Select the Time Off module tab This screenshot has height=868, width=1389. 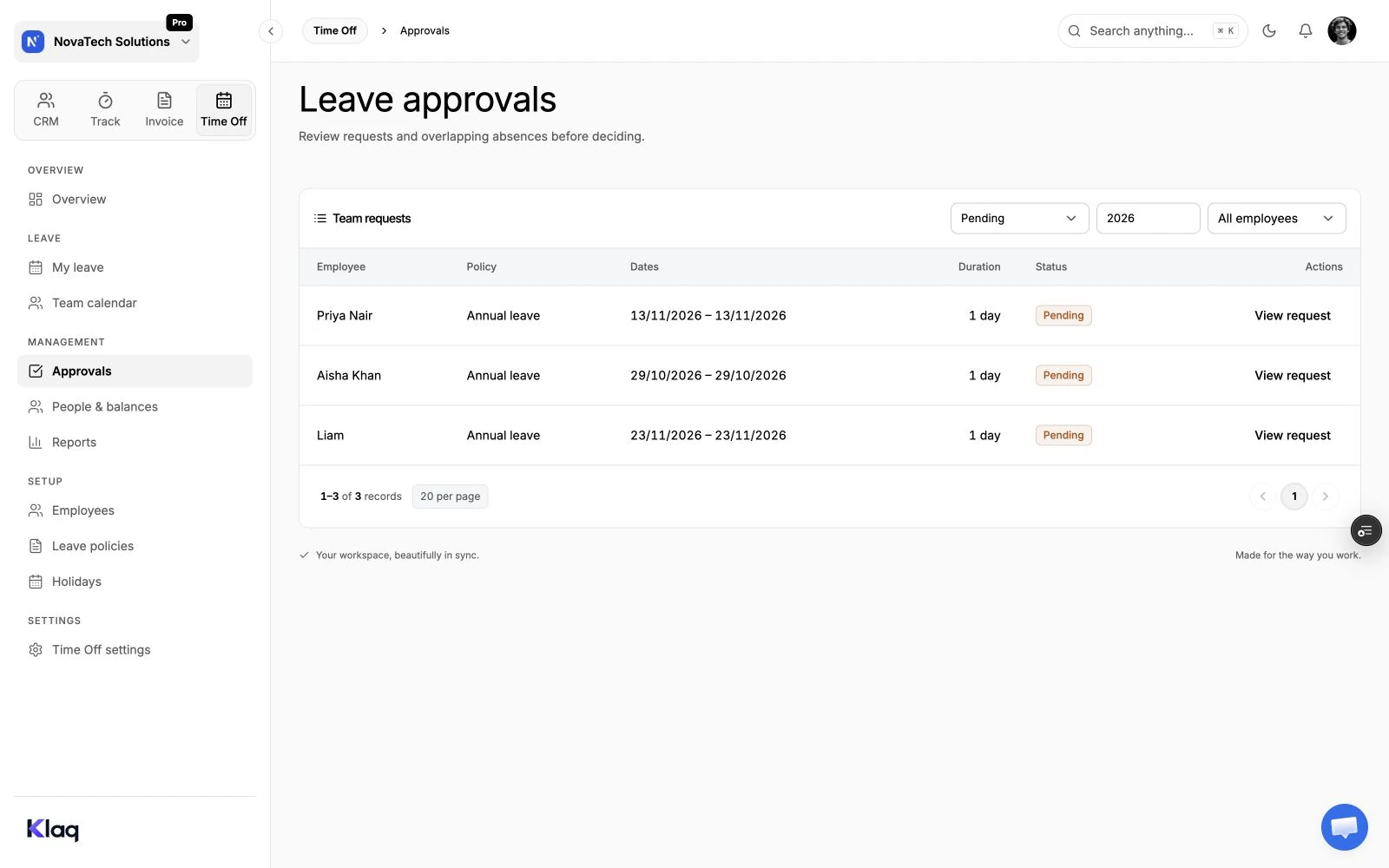coord(224,109)
